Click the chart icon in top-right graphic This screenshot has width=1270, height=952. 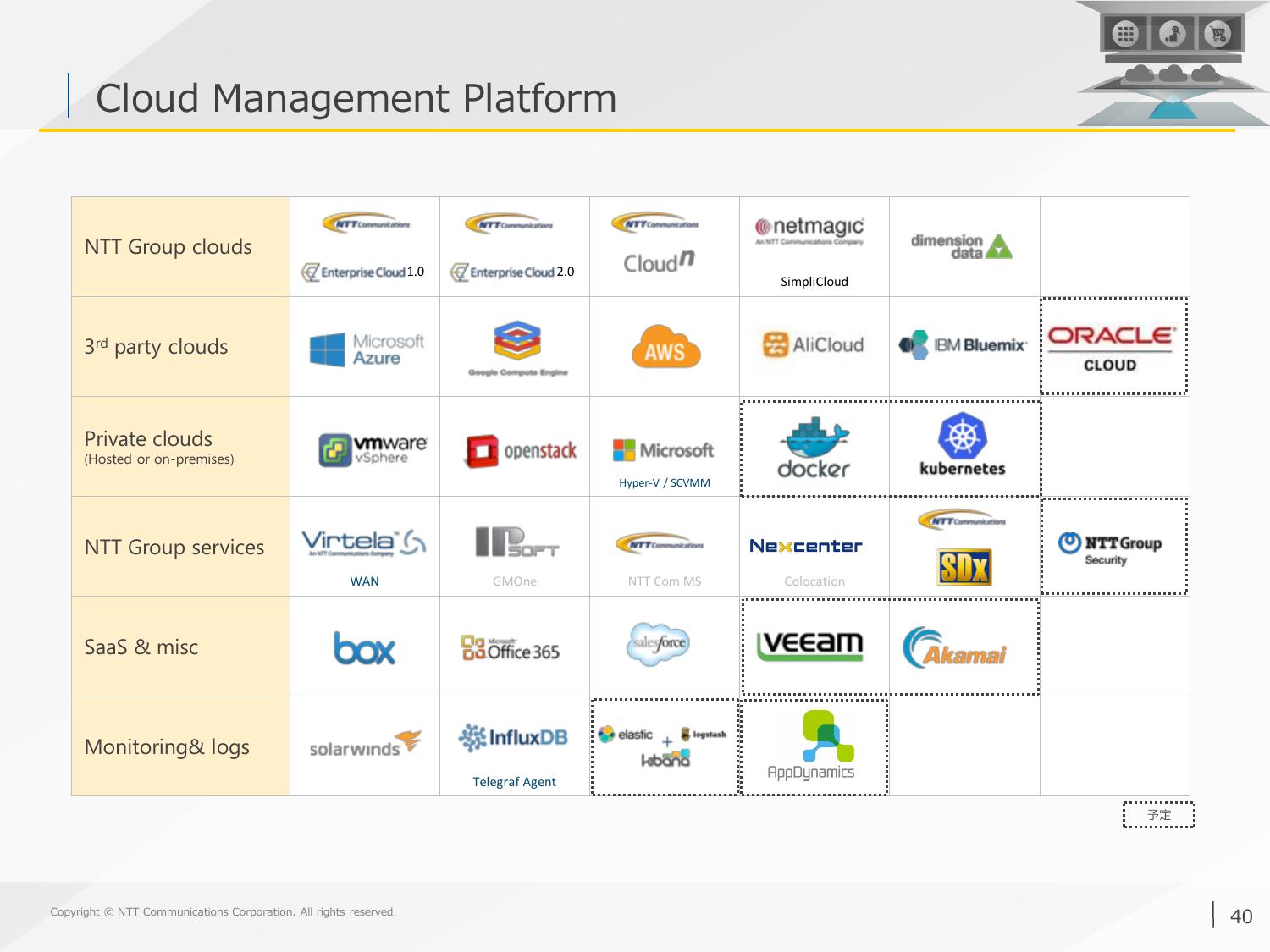pyautogui.click(x=1173, y=35)
